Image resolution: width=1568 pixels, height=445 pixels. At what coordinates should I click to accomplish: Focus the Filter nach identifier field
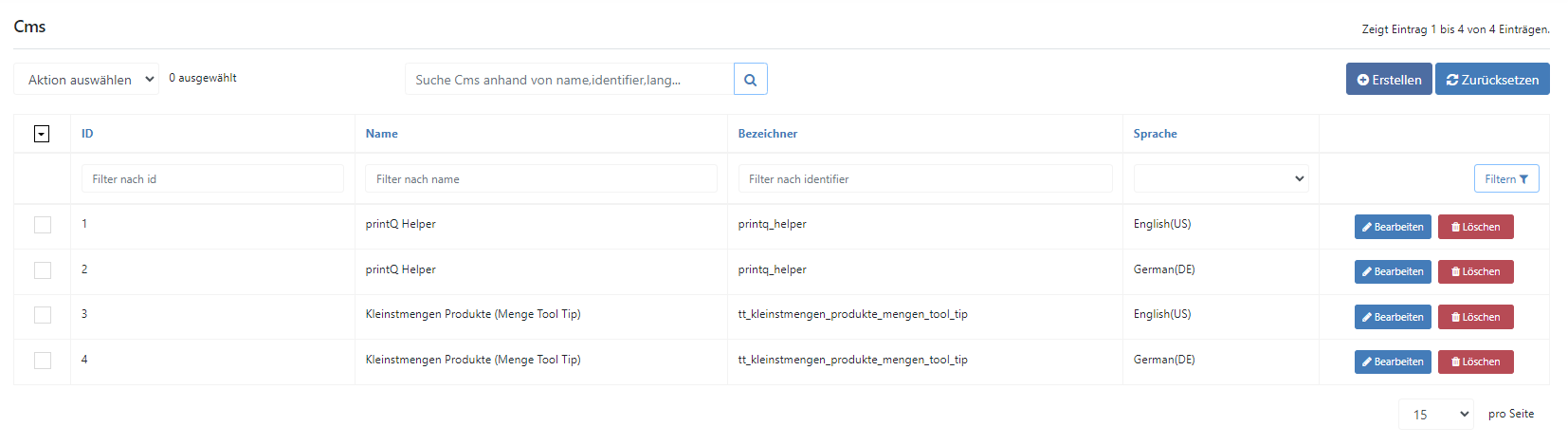click(x=925, y=178)
